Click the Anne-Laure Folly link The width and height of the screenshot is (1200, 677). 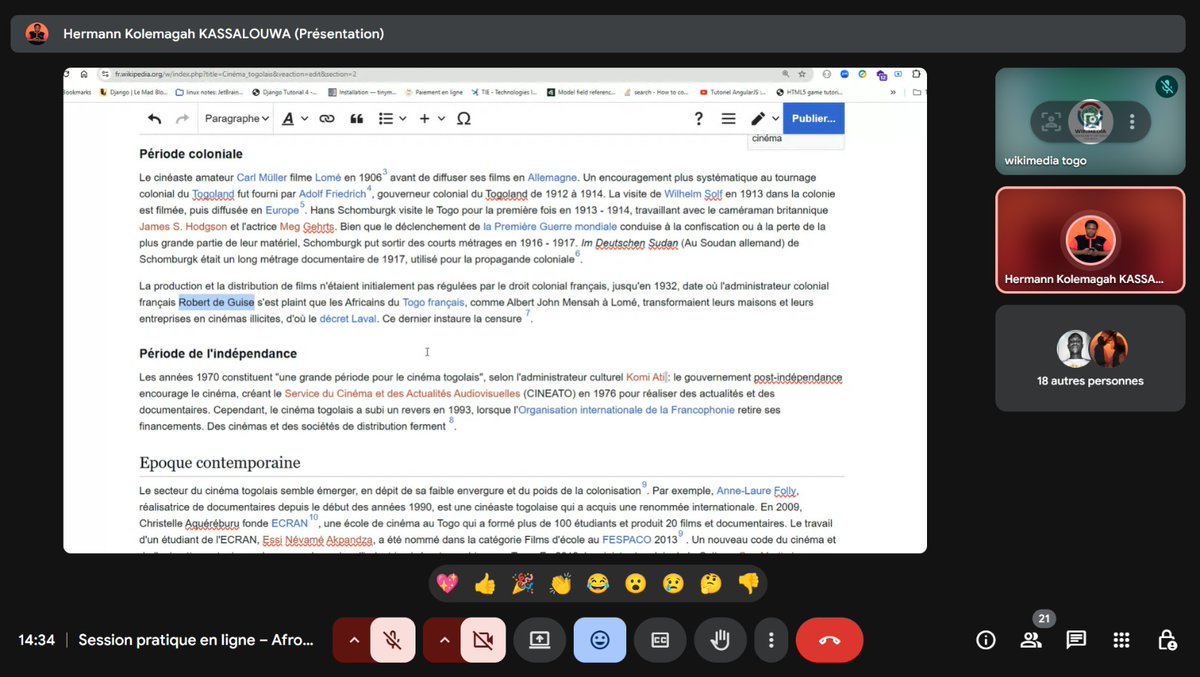(x=758, y=491)
